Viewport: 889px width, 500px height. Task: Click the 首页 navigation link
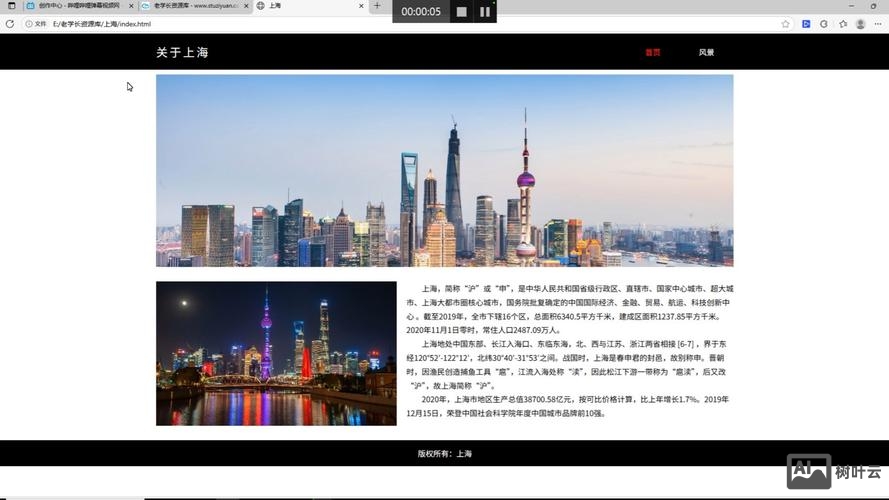653,52
